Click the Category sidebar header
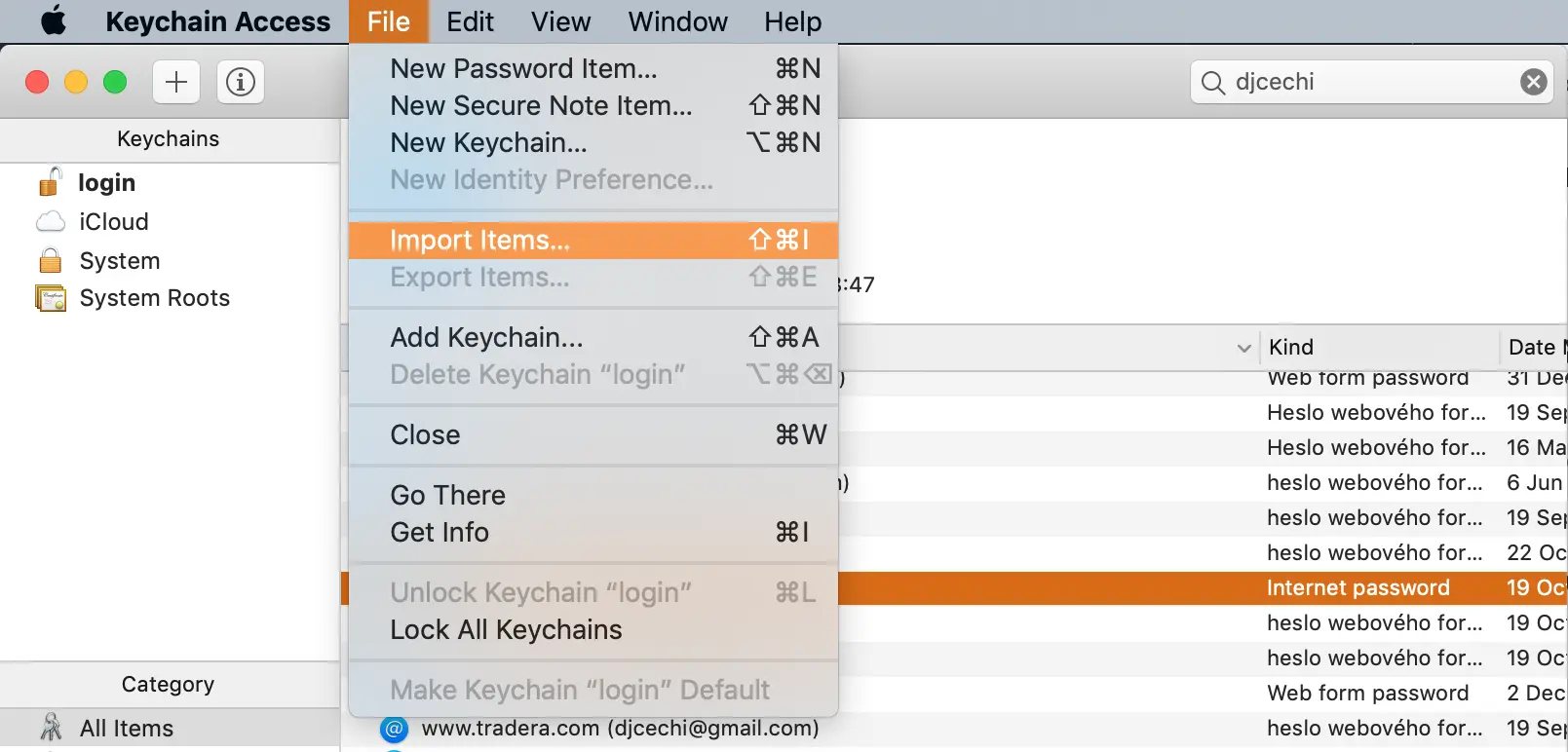Screen dimensions: 1568x752 point(169,685)
